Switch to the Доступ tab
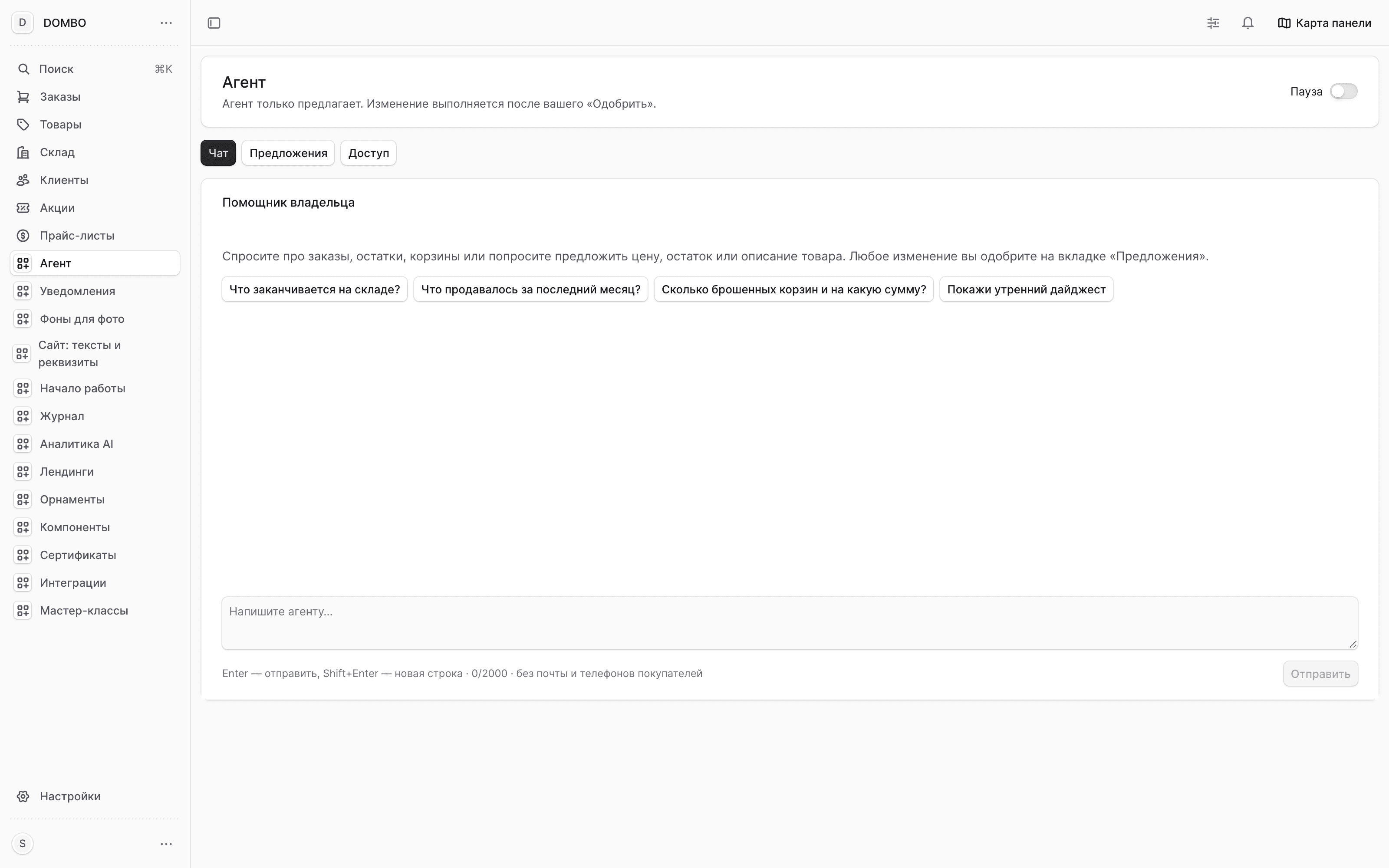This screenshot has height=868, width=1389. point(369,153)
